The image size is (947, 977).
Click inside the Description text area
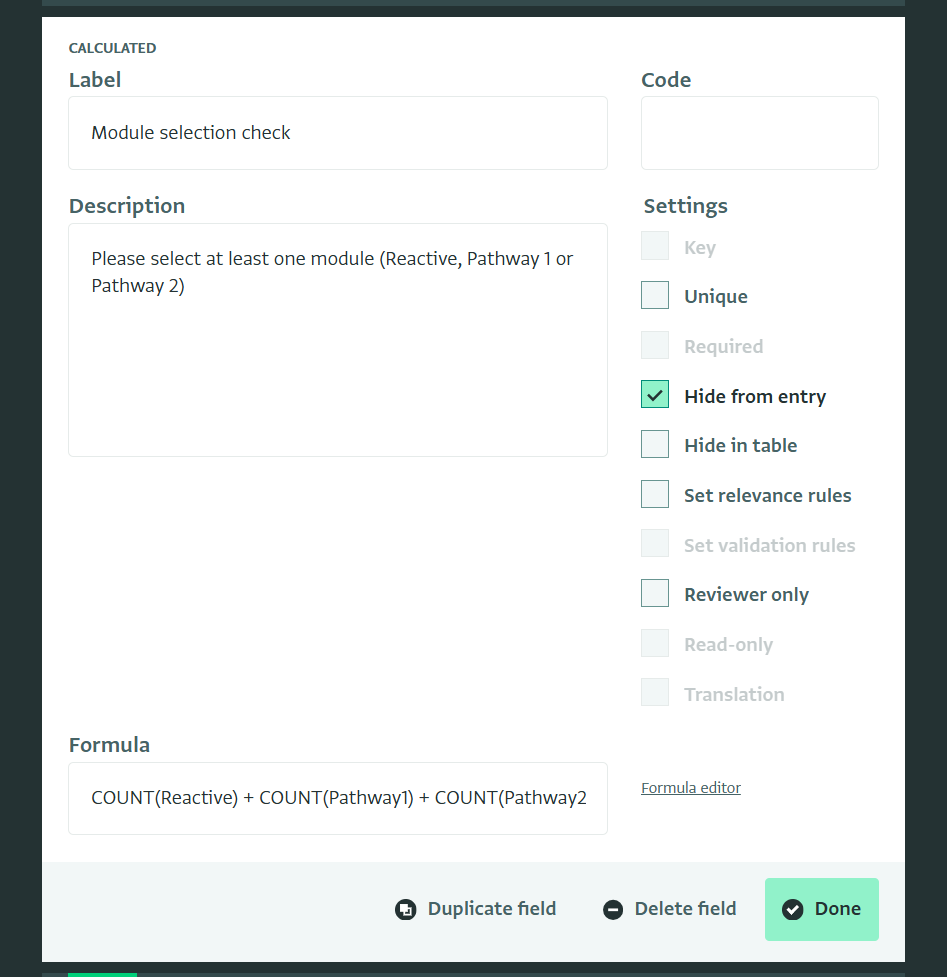click(x=337, y=340)
